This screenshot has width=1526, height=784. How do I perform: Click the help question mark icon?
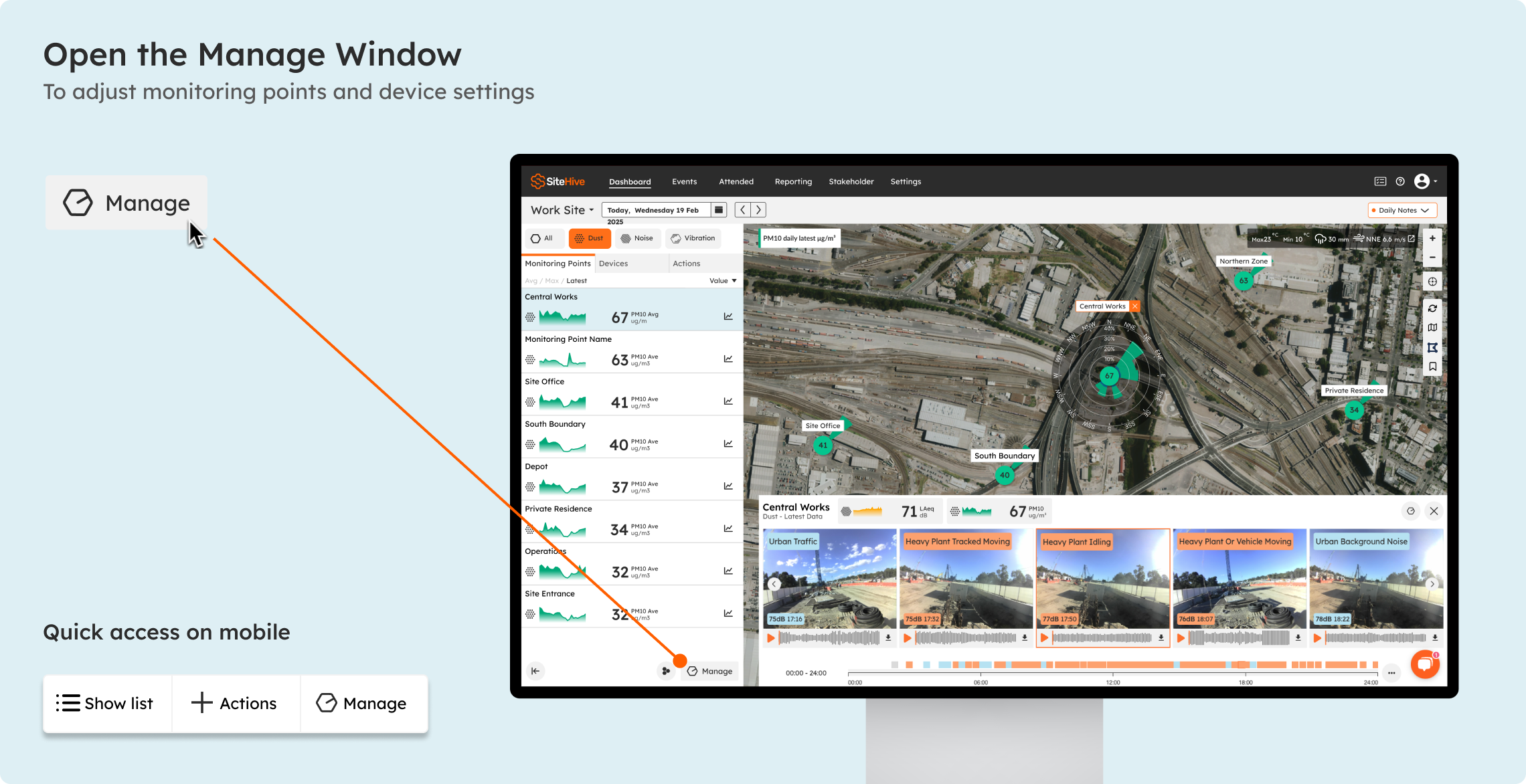(1400, 181)
